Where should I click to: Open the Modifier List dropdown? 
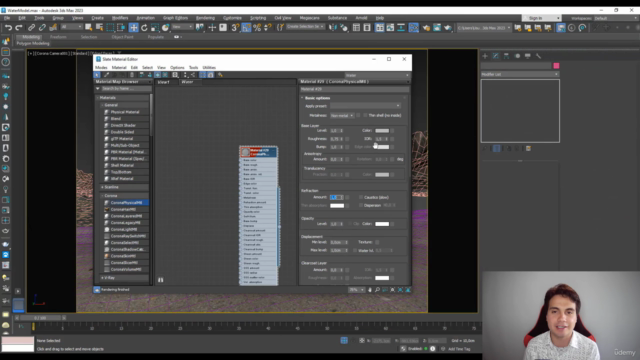click(x=520, y=74)
